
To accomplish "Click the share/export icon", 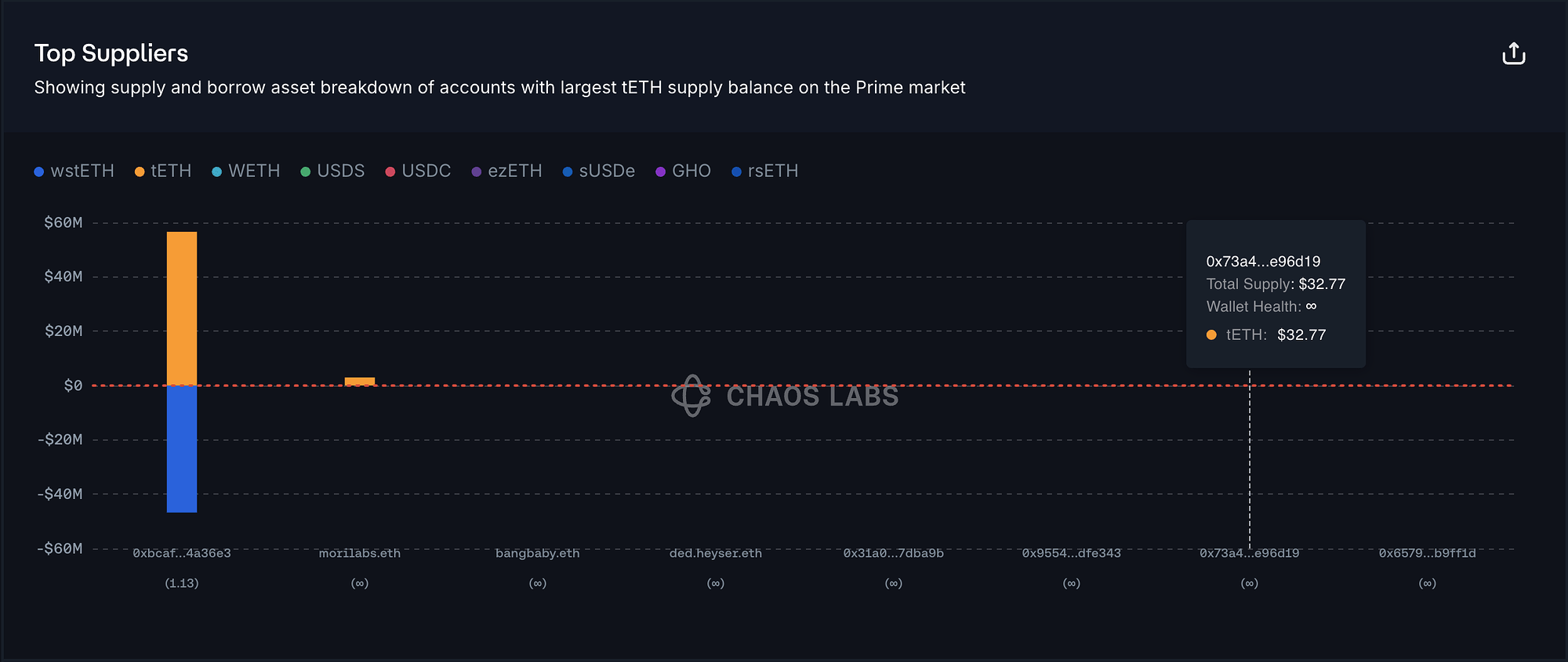I will click(1513, 54).
